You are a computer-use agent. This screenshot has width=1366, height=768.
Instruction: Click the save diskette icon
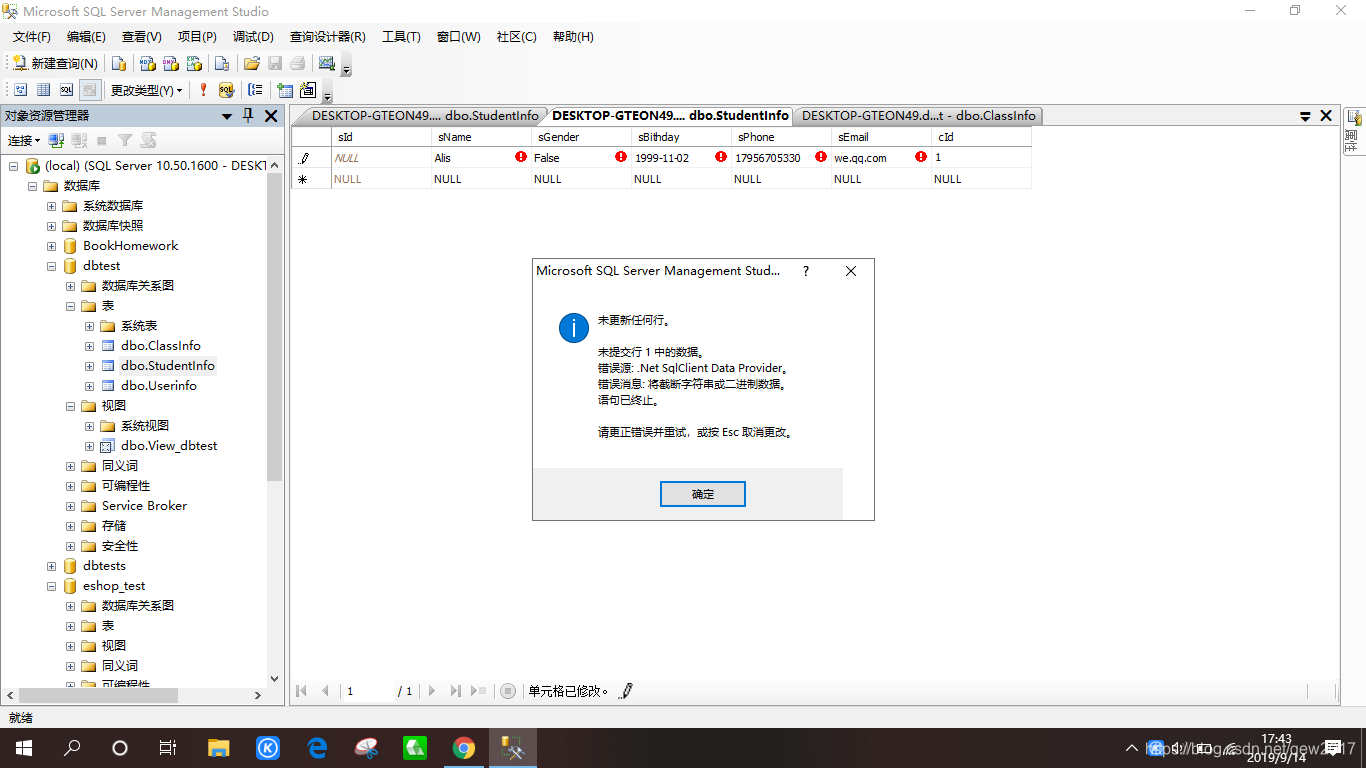[274, 63]
